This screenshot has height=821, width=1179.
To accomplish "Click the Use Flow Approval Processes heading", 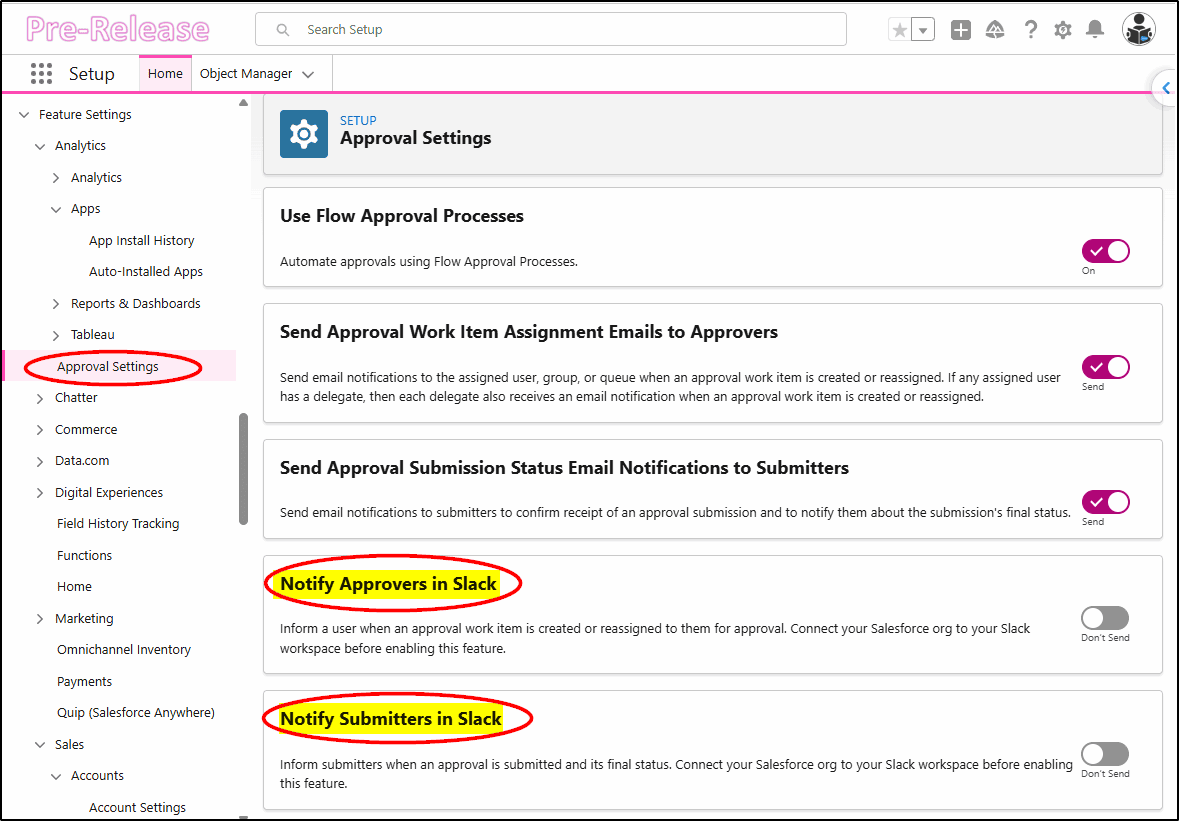I will click(402, 216).
